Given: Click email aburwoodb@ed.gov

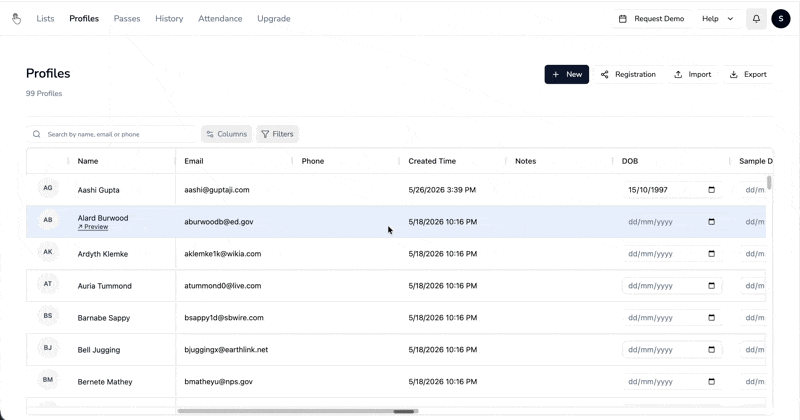Looking at the screenshot, I should click(x=219, y=222).
